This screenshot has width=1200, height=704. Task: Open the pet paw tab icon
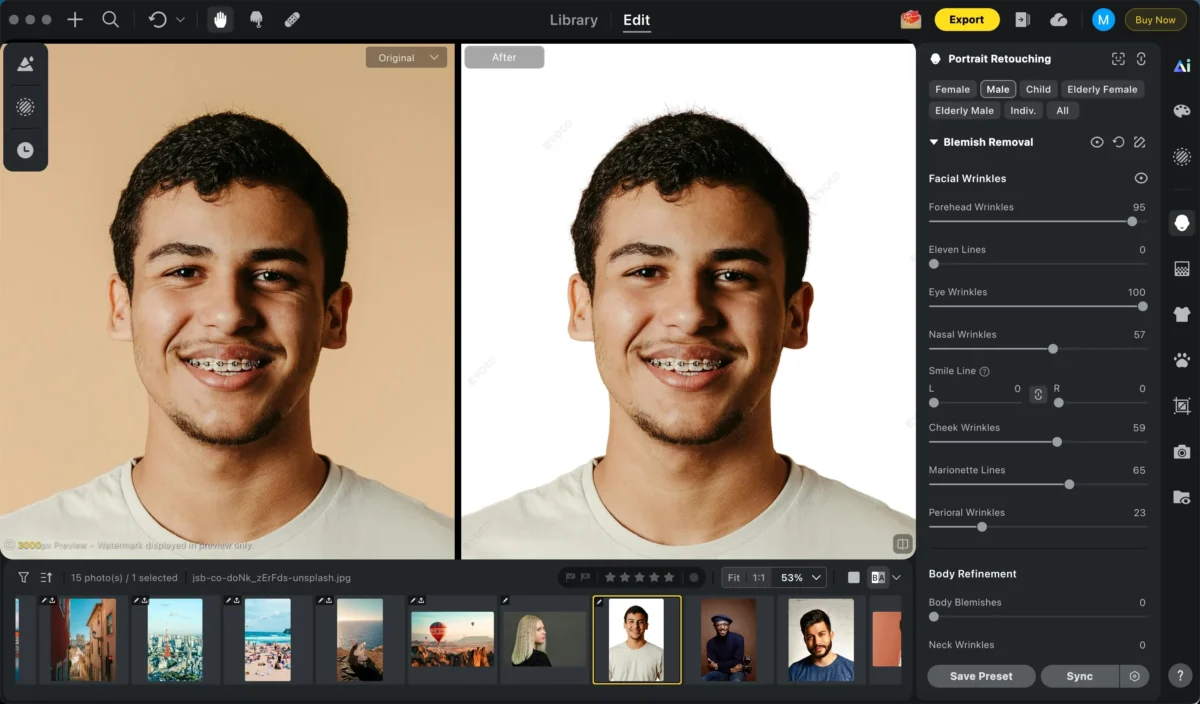point(1182,360)
